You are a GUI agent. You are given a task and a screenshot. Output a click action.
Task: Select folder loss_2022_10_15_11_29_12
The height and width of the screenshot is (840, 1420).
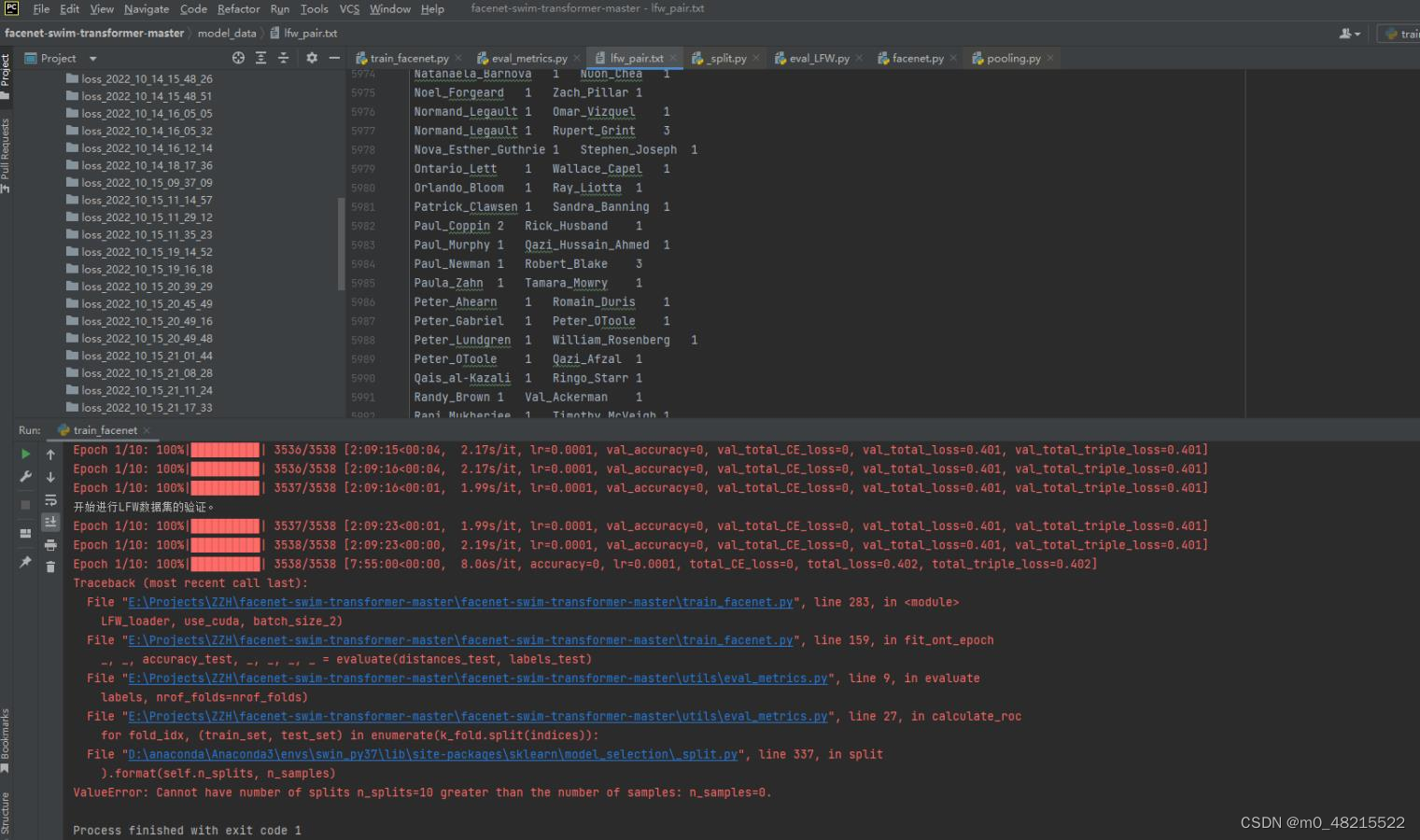pos(147,217)
